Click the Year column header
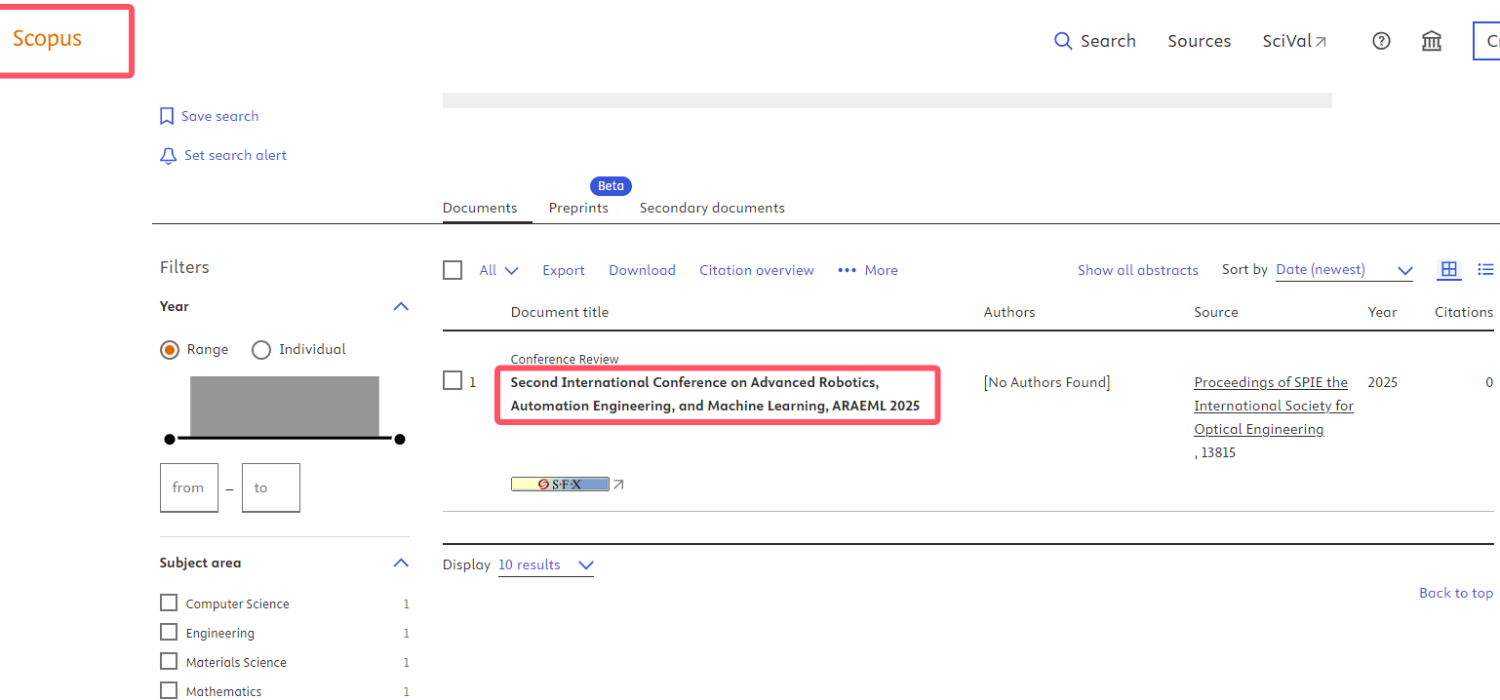The height and width of the screenshot is (700, 1500). [x=1382, y=312]
